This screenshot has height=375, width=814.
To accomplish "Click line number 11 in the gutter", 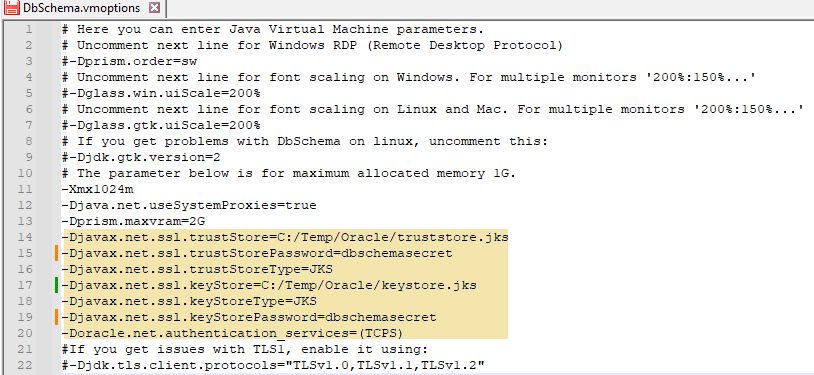I will (x=26, y=190).
